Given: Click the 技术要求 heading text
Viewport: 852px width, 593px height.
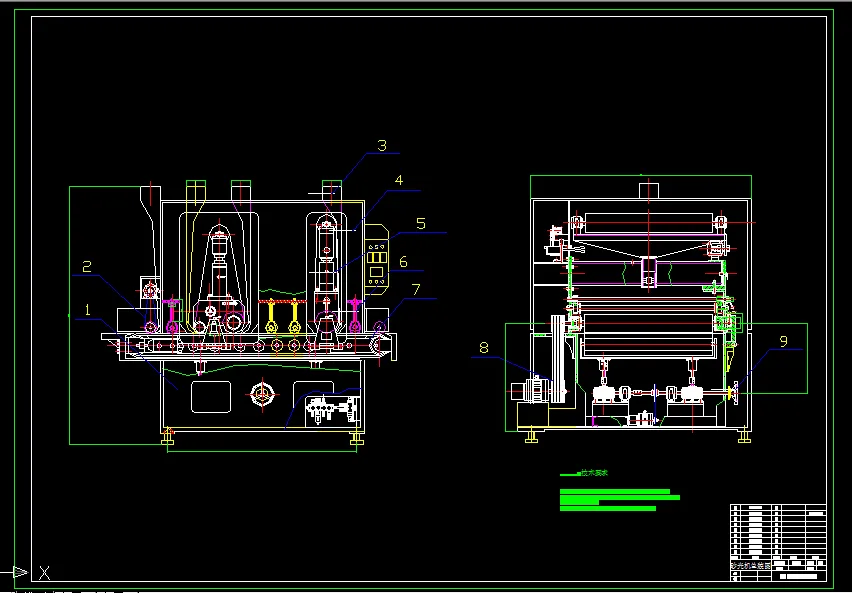Looking at the screenshot, I should point(594,473).
